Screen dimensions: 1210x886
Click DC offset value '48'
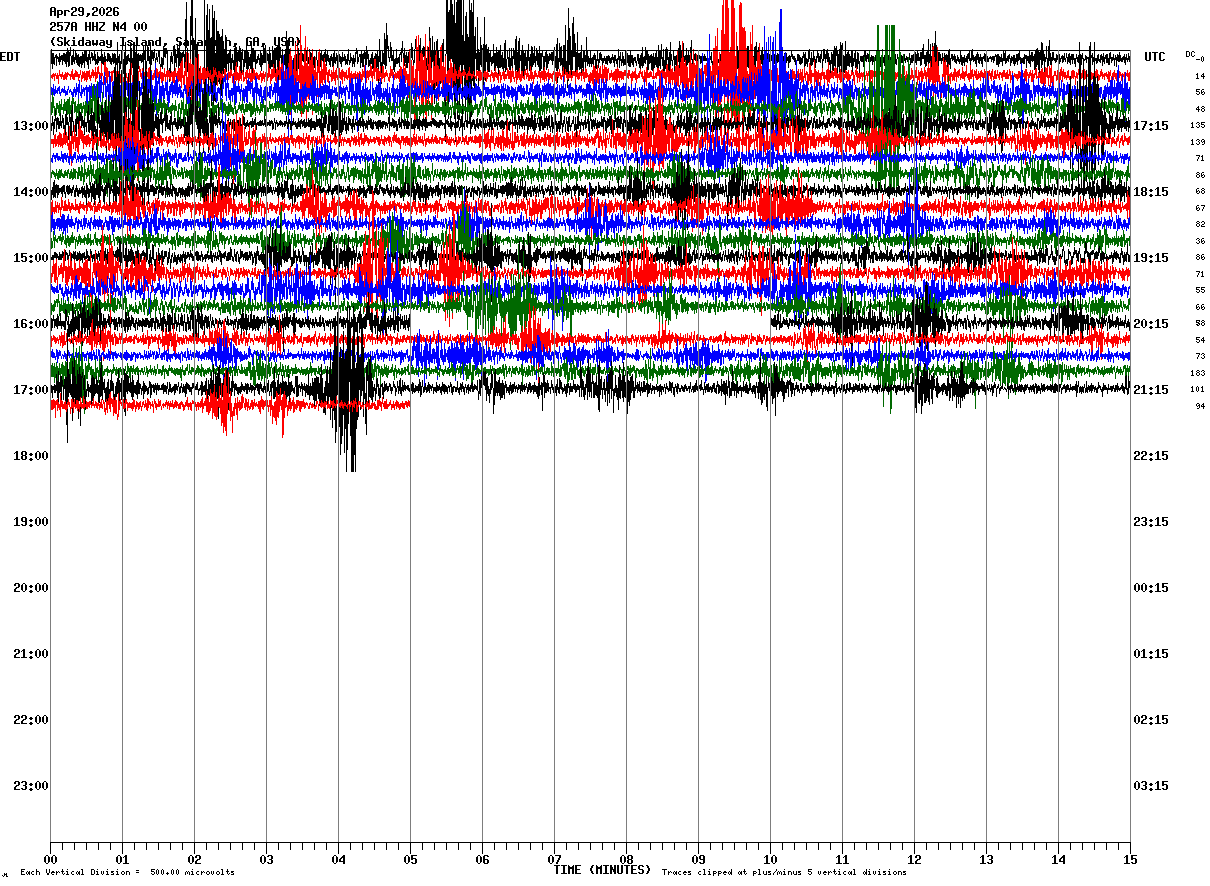[1200, 109]
